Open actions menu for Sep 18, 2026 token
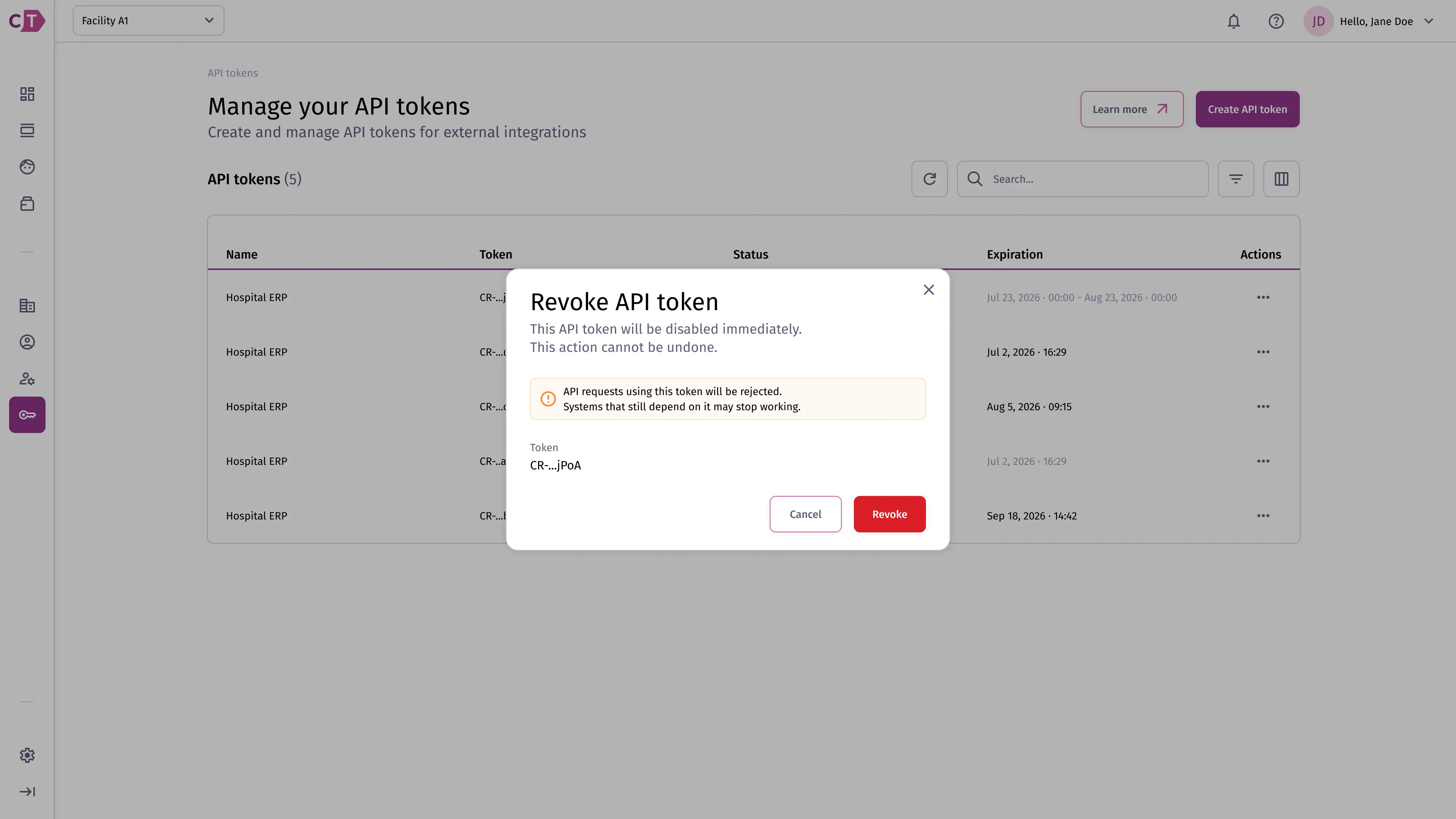1456x819 pixels. click(1263, 516)
